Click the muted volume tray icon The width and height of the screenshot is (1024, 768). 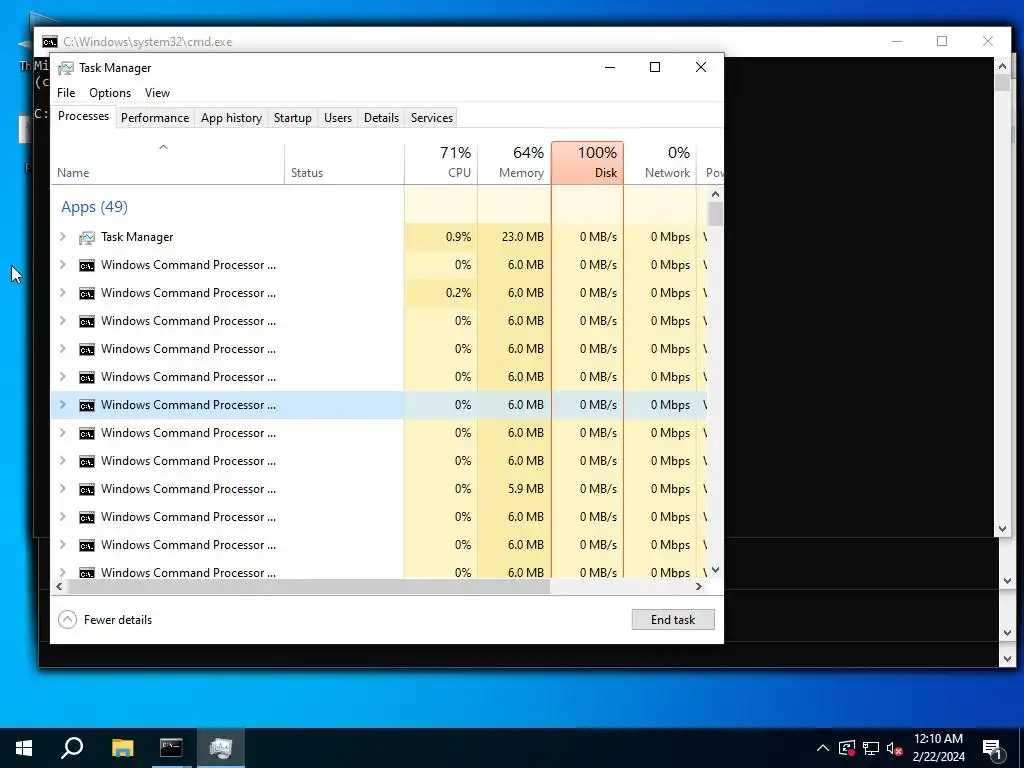895,748
